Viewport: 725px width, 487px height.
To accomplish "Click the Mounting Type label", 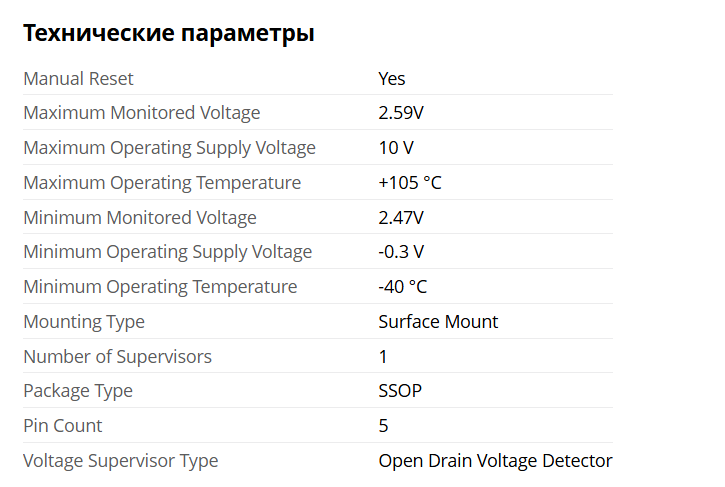I will click(x=84, y=322).
